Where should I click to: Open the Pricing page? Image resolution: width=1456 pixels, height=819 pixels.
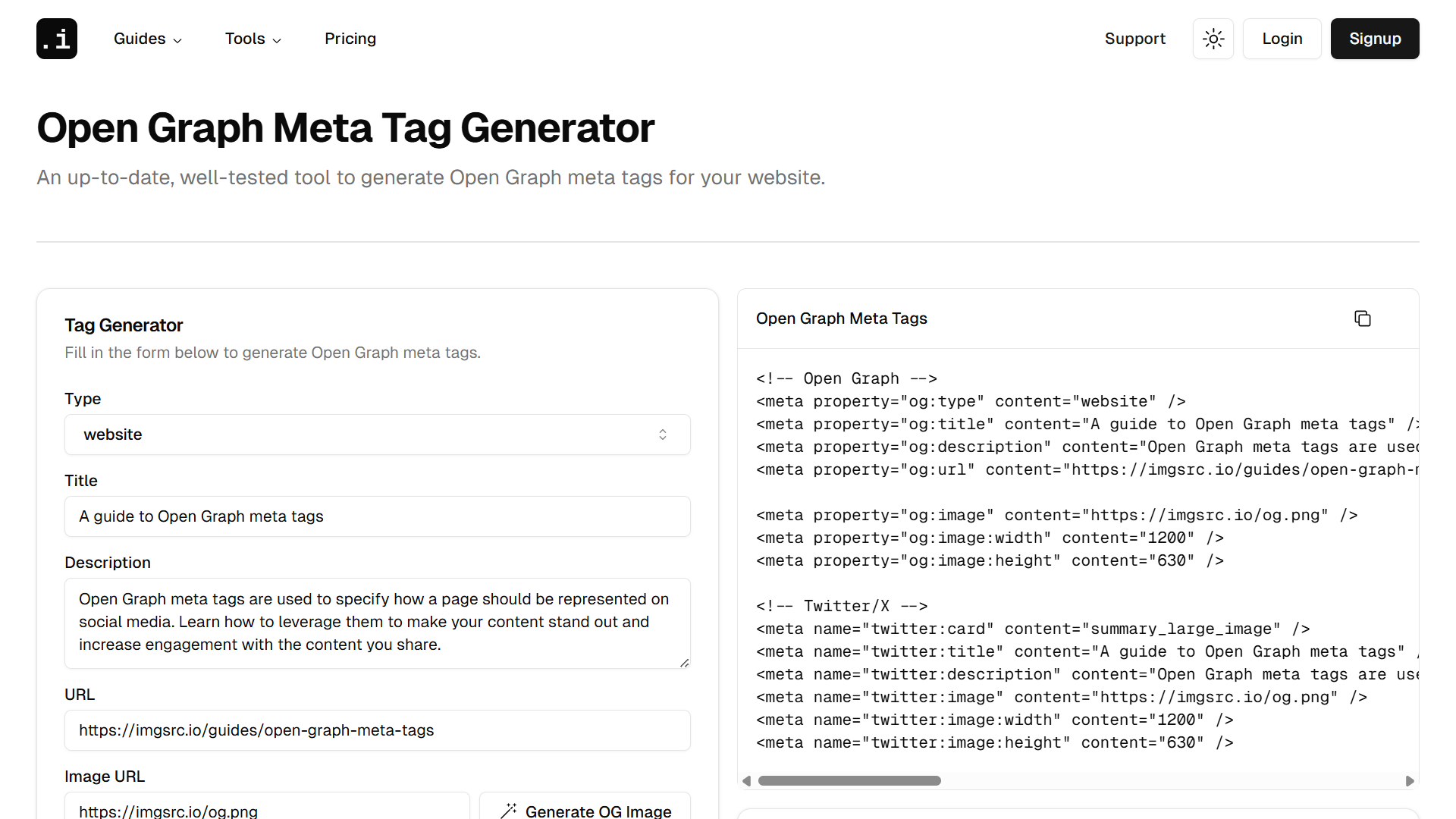pyautogui.click(x=350, y=39)
